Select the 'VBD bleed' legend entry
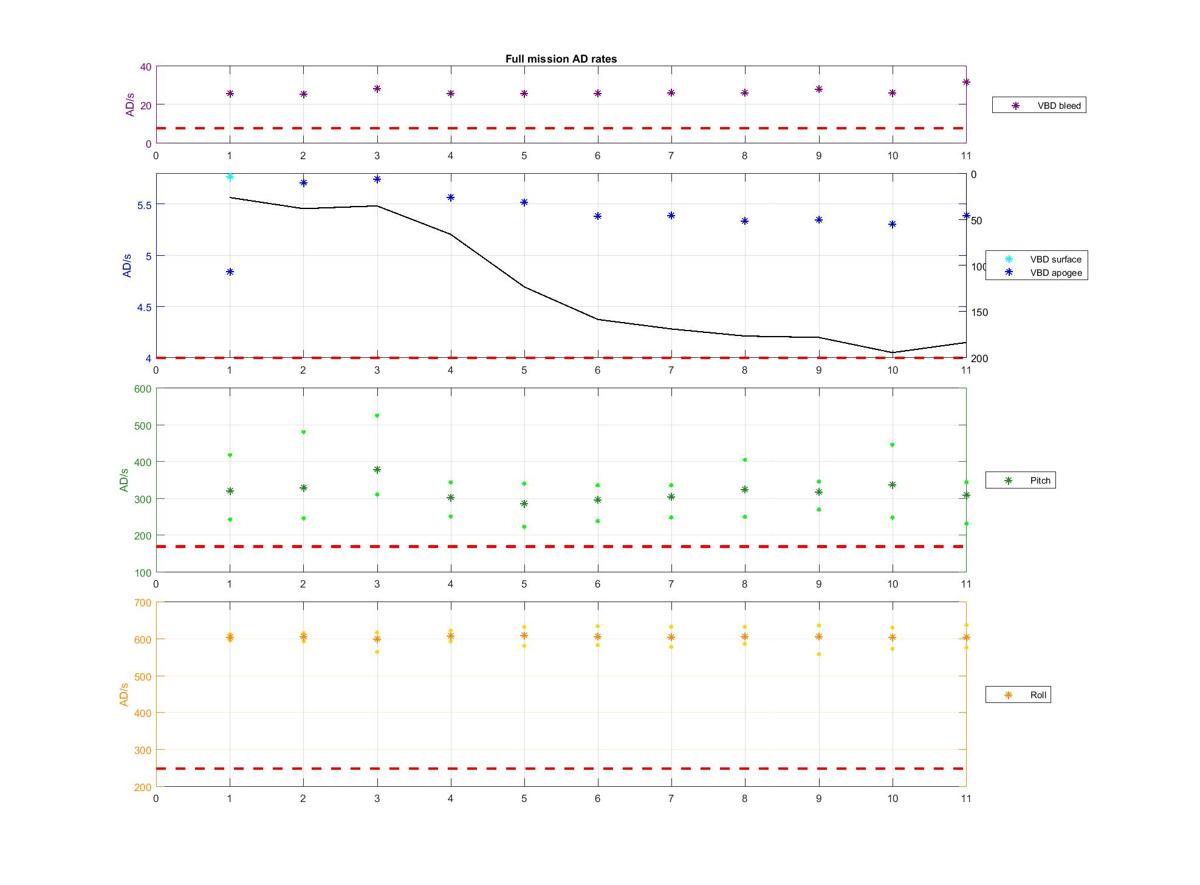1200x885 pixels. [x=1038, y=105]
